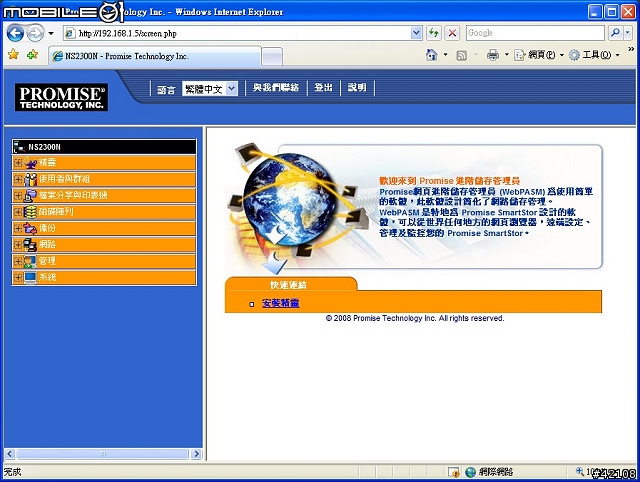Expand the 磁碟陣列 tree node

(18, 211)
